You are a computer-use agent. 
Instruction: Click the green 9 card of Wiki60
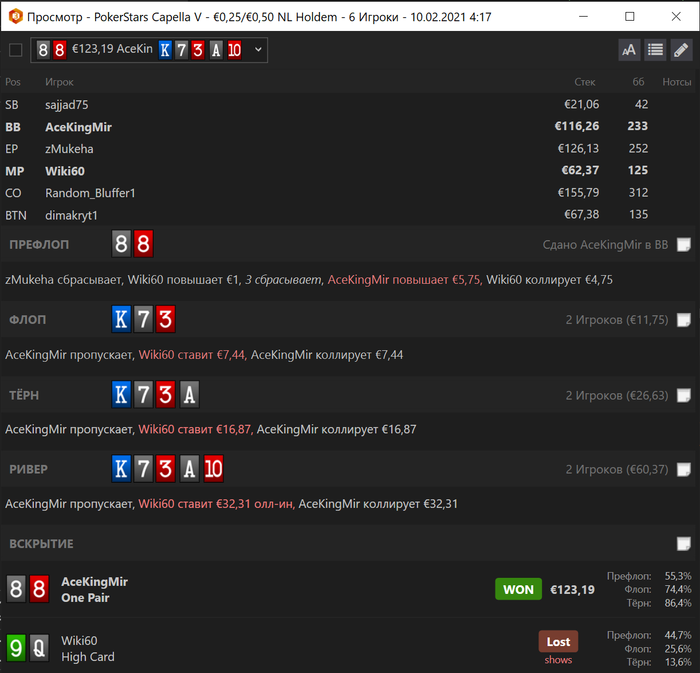[x=16, y=648]
